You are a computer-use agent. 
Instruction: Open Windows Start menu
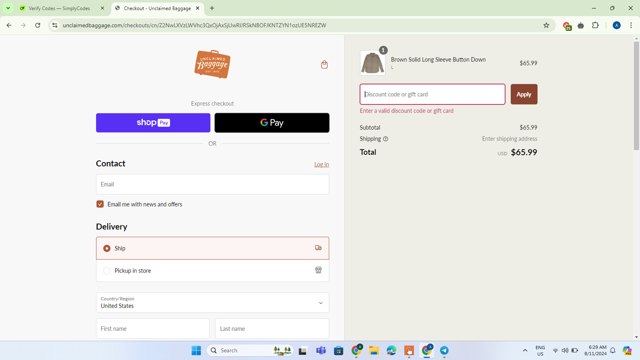196,350
